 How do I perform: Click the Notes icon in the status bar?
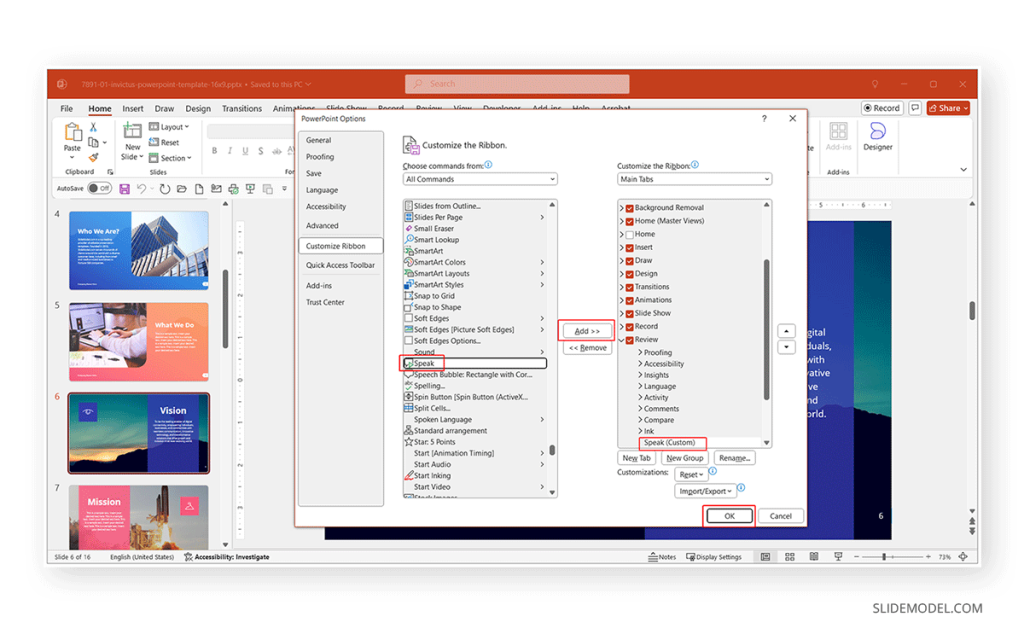[658, 557]
